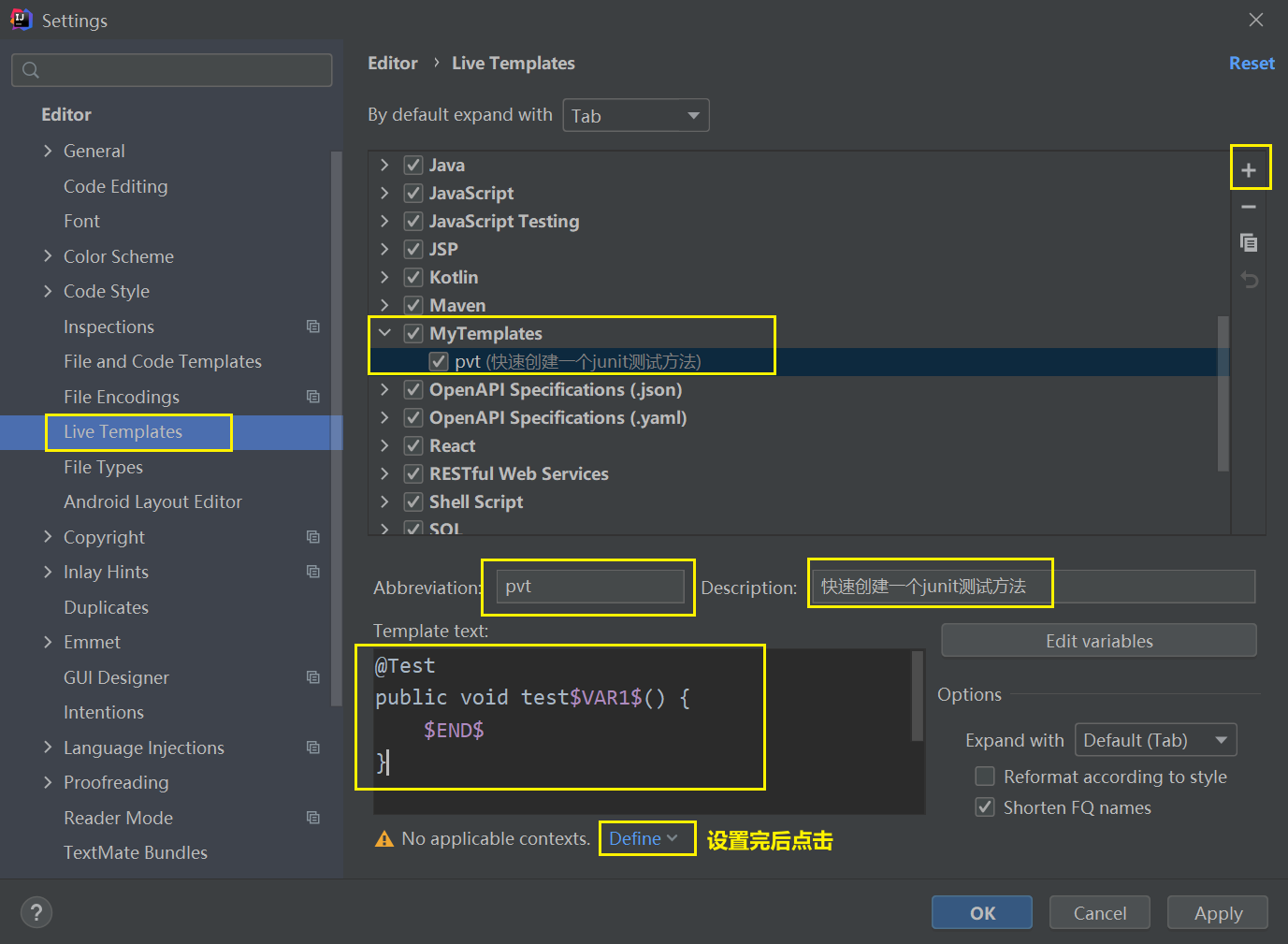1288x944 pixels.
Task: Click the Language Injections project-level icon
Action: (x=313, y=748)
